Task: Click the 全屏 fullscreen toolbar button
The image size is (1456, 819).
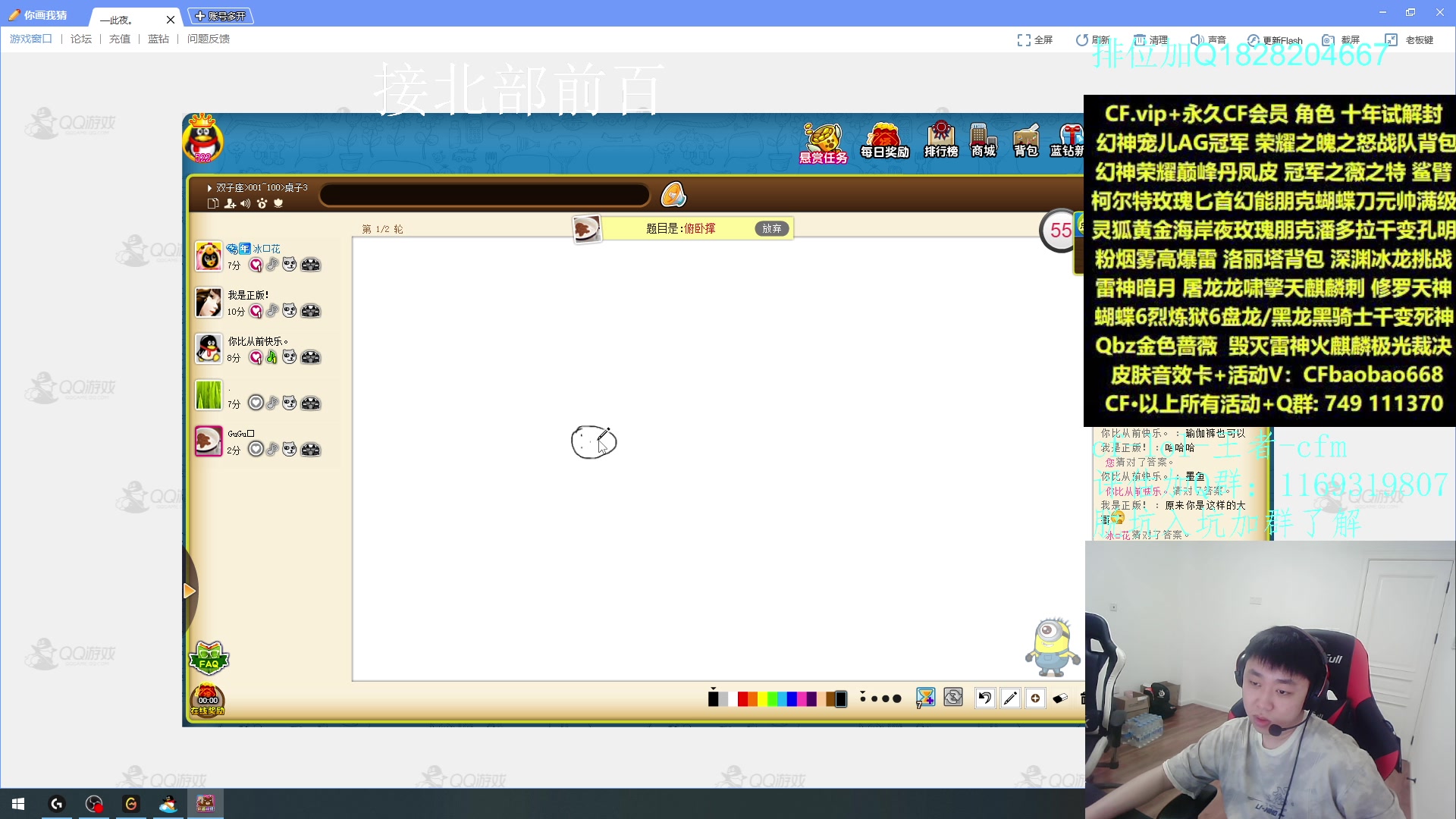Action: (x=1034, y=40)
